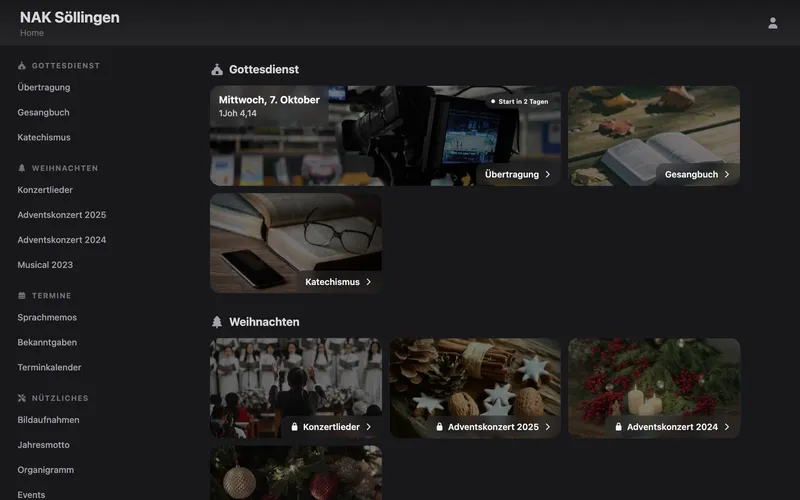Viewport: 800px width, 500px height.
Task: Open Übertragung in the sidebar
Action: tap(44, 87)
